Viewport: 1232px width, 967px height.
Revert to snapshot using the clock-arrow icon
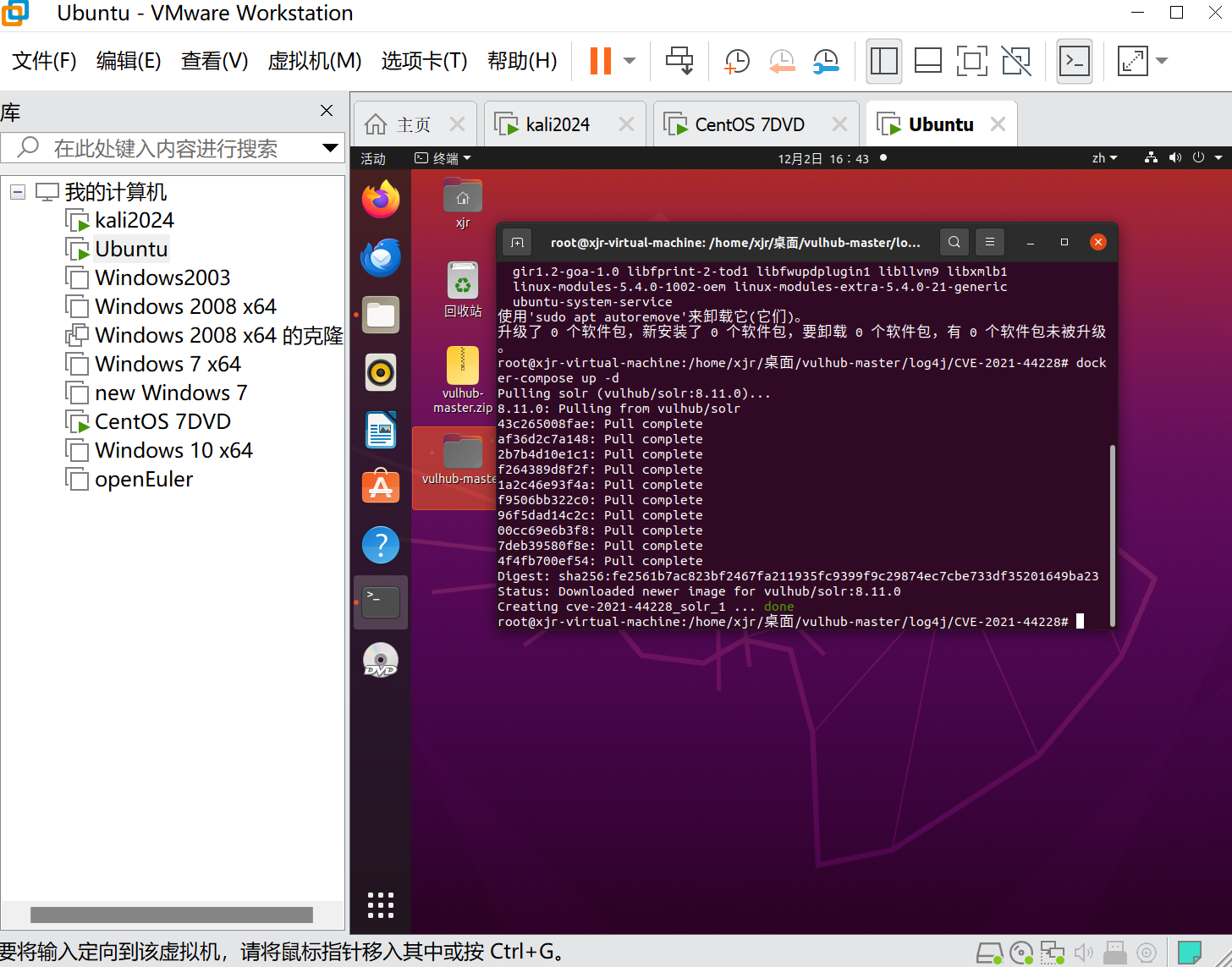pos(782,60)
